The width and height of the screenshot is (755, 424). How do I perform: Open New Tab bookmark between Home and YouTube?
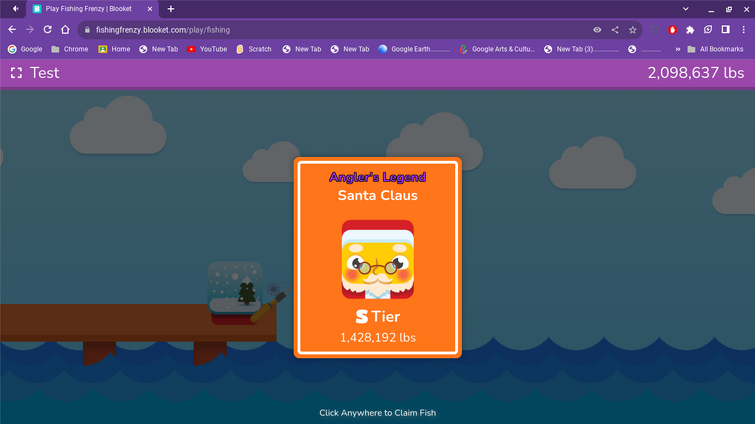pyautogui.click(x=158, y=49)
